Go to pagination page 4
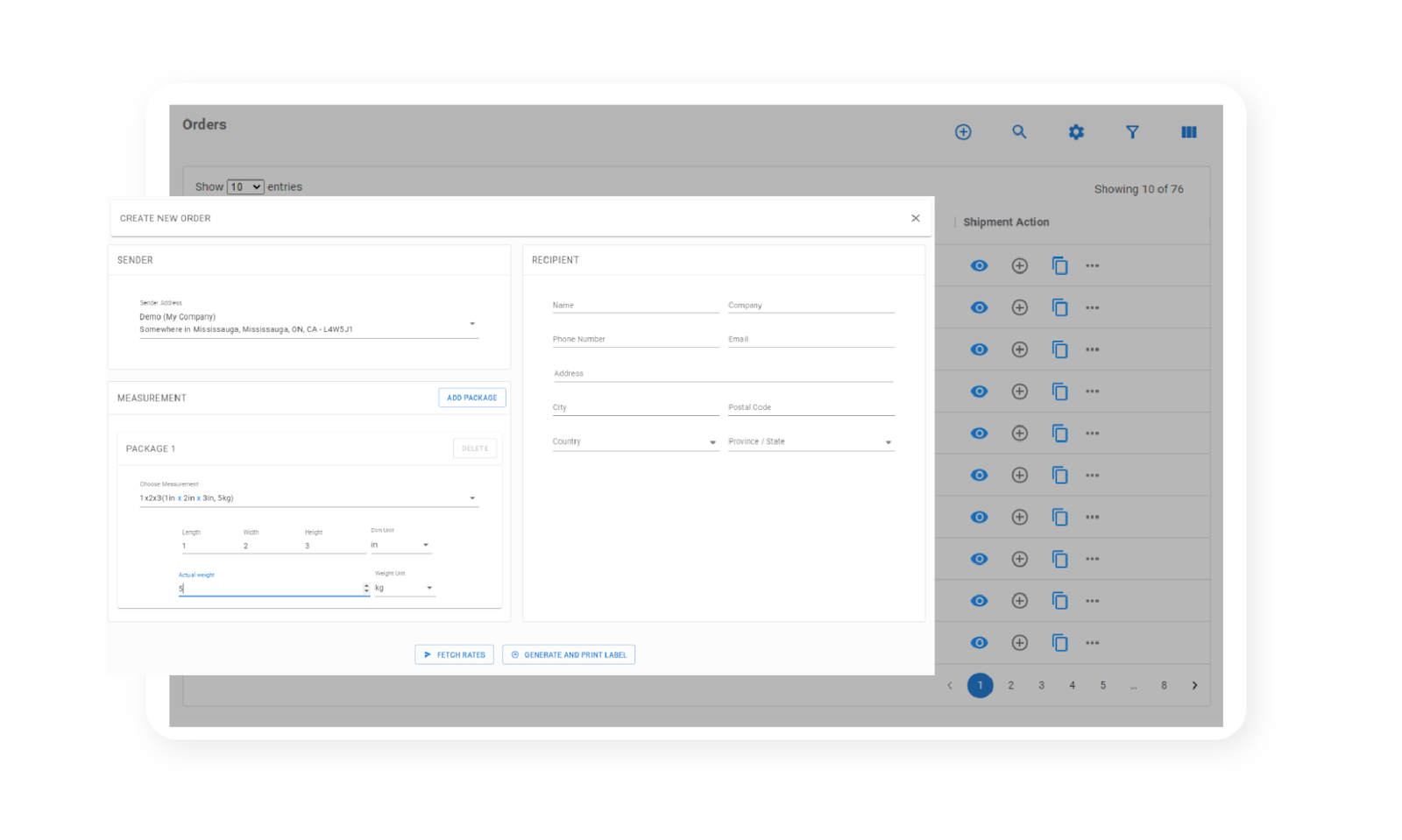Screen dimensions: 1402x840 pyautogui.click(x=1073, y=686)
